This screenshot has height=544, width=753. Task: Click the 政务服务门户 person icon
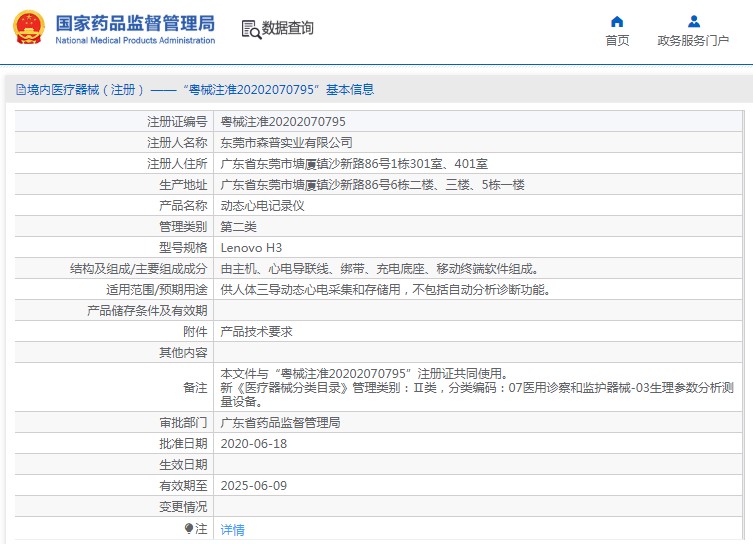coord(693,21)
